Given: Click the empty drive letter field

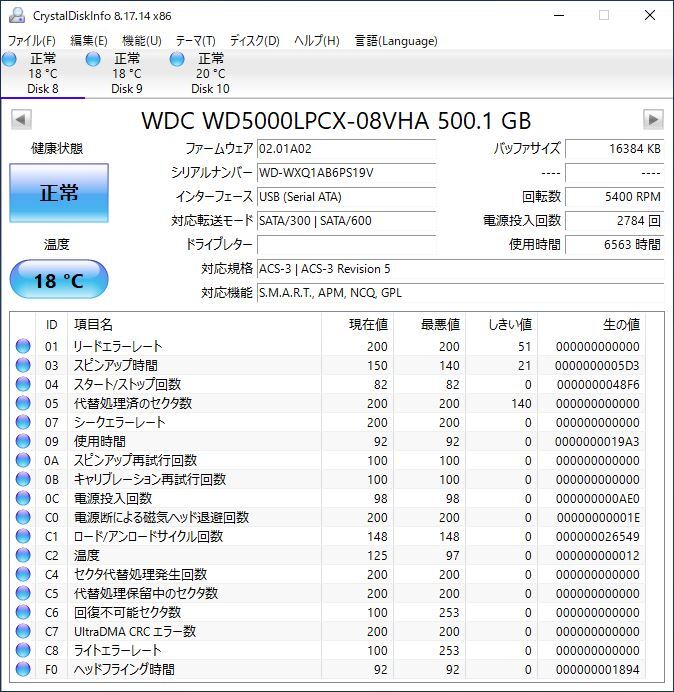Looking at the screenshot, I should click(x=346, y=244).
